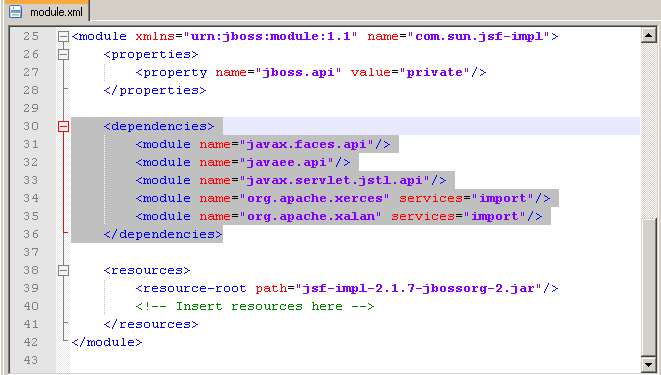661x375 pixels.
Task: Click the closing </module> tag
Action: pos(107,342)
